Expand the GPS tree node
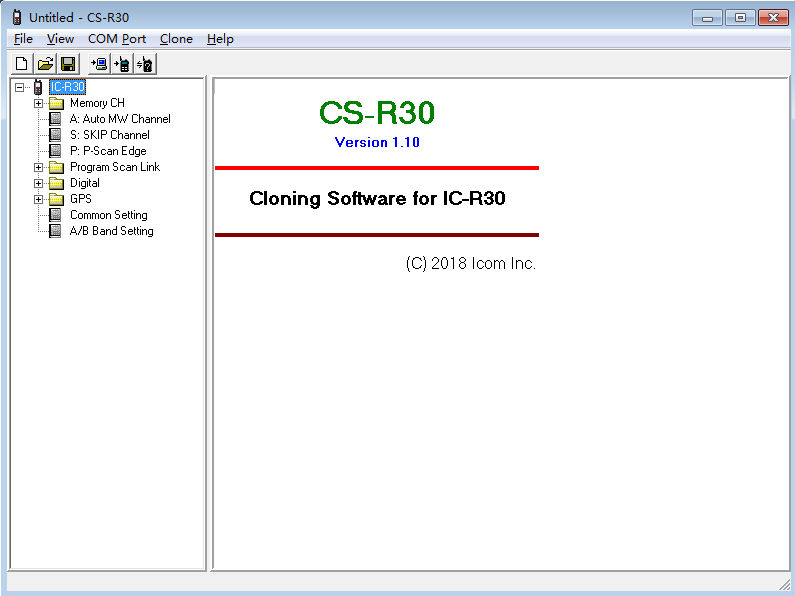 (x=39, y=199)
